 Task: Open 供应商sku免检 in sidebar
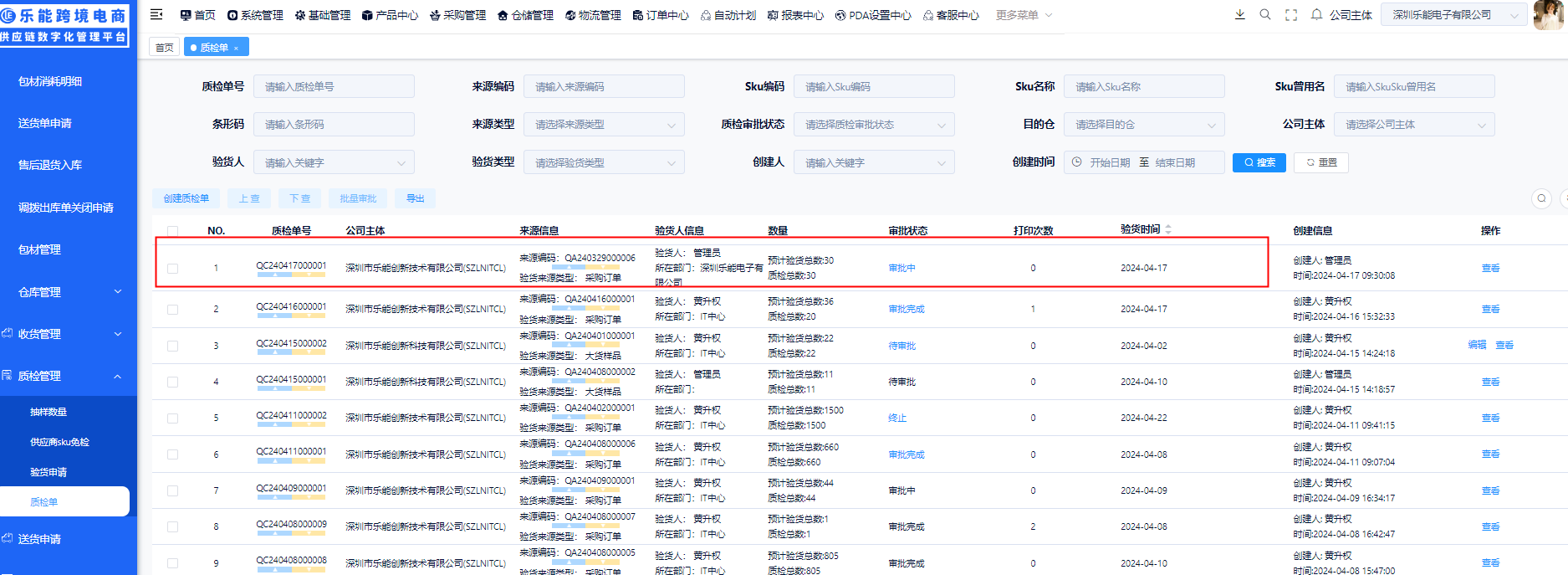coord(59,442)
